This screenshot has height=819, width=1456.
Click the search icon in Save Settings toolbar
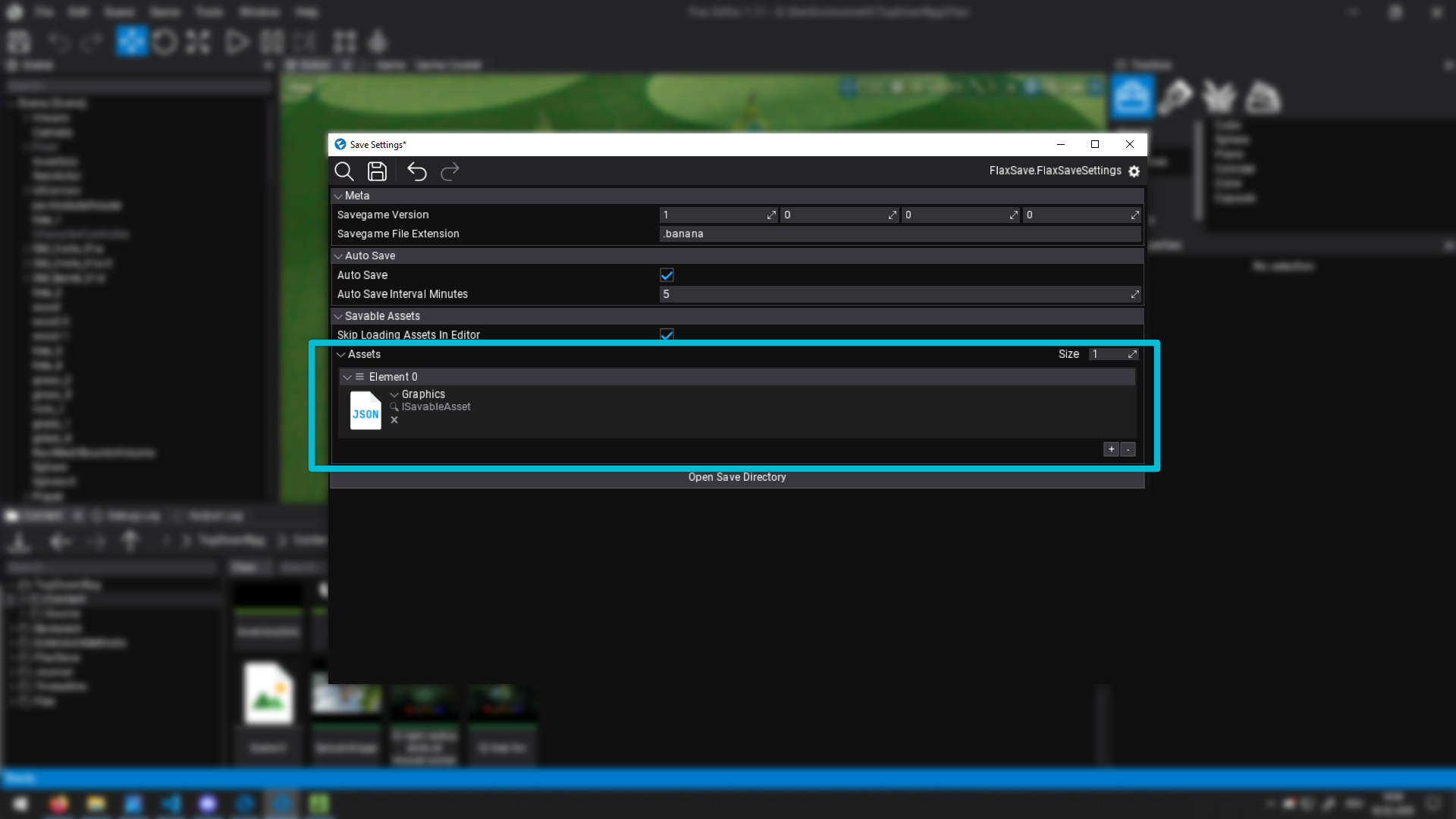tap(344, 171)
